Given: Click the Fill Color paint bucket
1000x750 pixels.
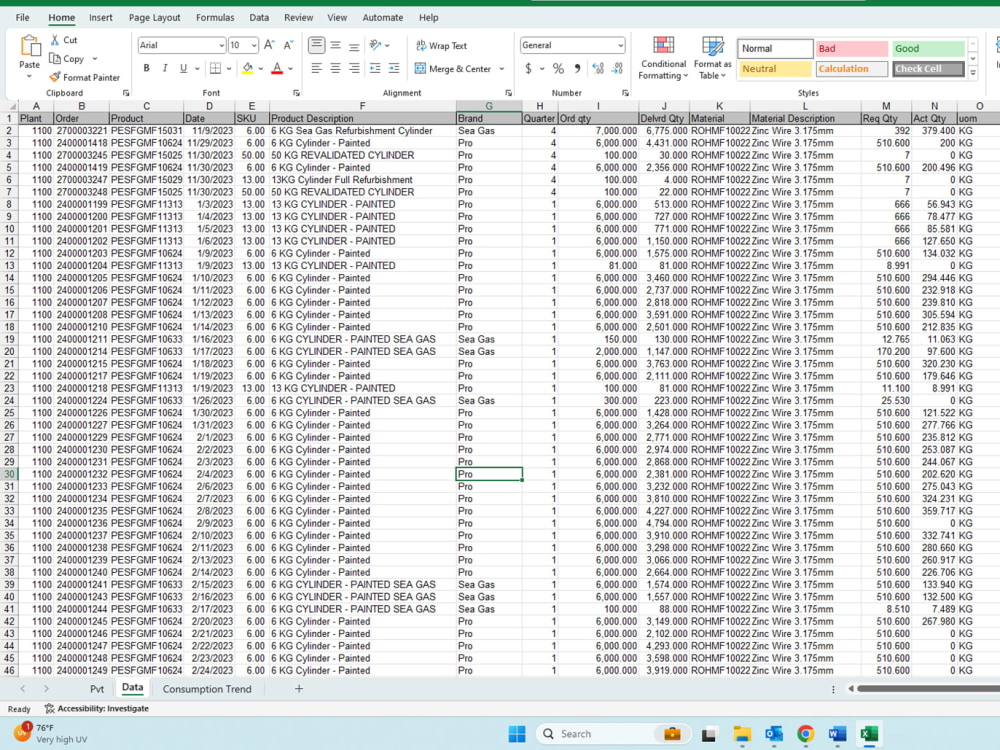Looking at the screenshot, I should click(247, 68).
